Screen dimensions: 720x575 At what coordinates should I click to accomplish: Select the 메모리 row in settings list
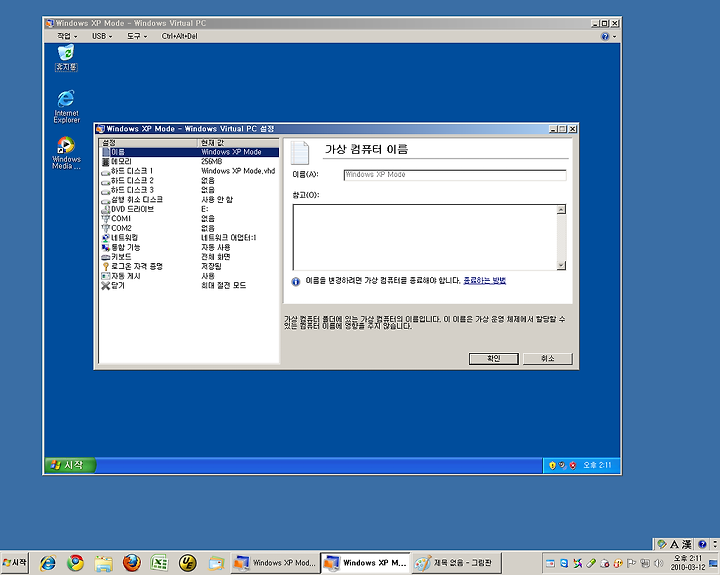point(189,162)
